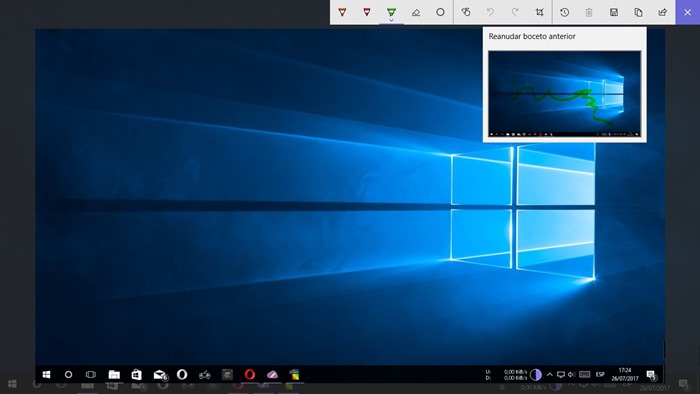Click the resume previous sketch history icon
This screenshot has width=700, height=394.
(565, 12)
